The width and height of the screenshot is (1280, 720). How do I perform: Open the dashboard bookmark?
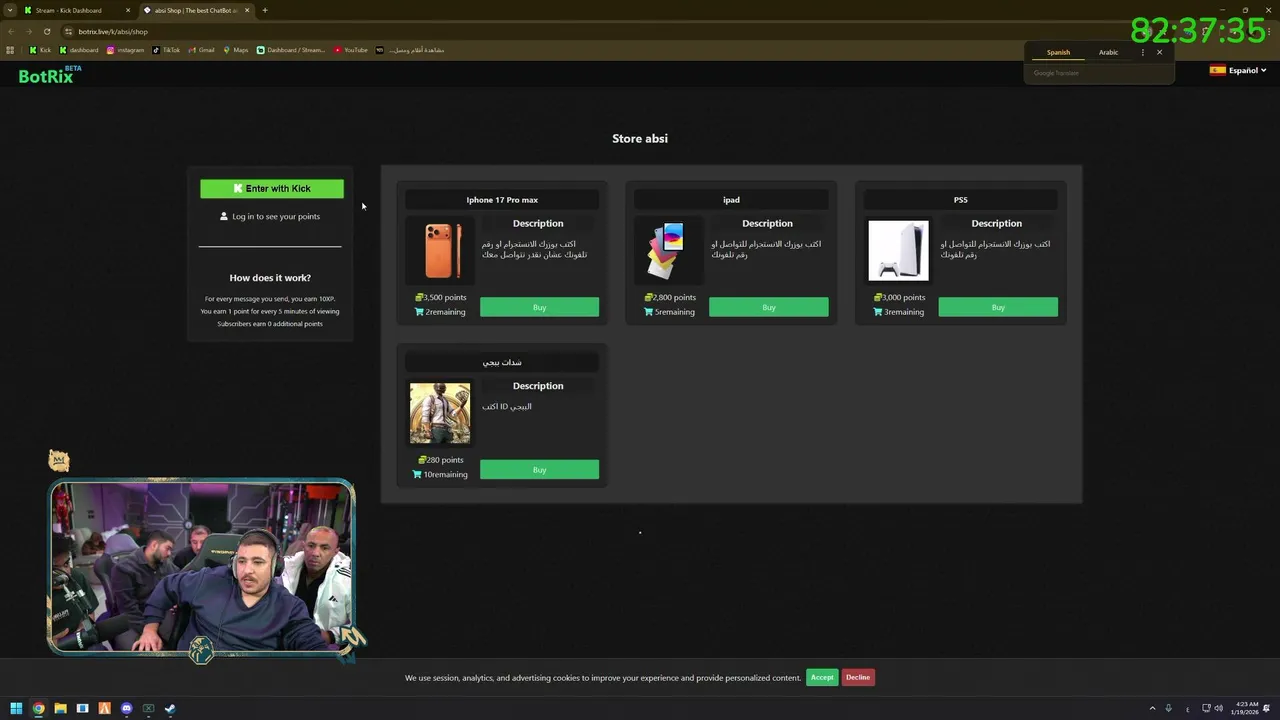(79, 50)
